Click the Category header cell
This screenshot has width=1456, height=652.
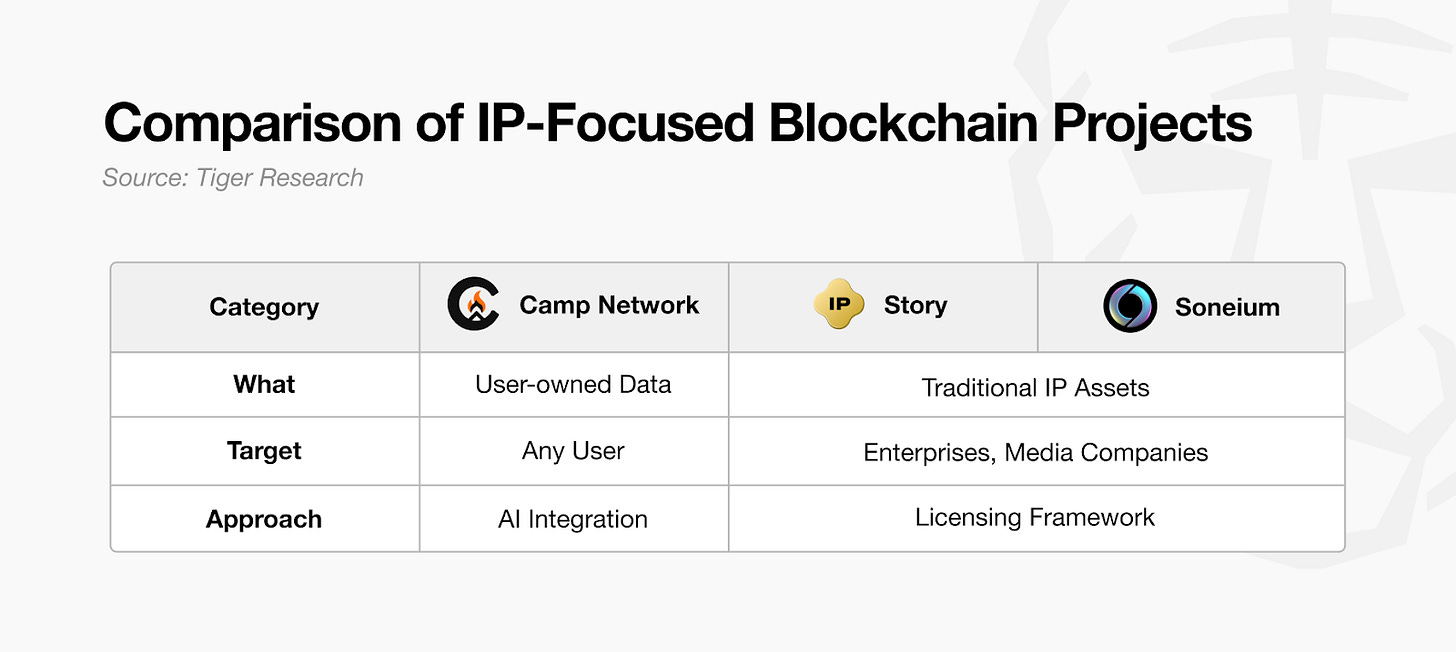tap(264, 307)
